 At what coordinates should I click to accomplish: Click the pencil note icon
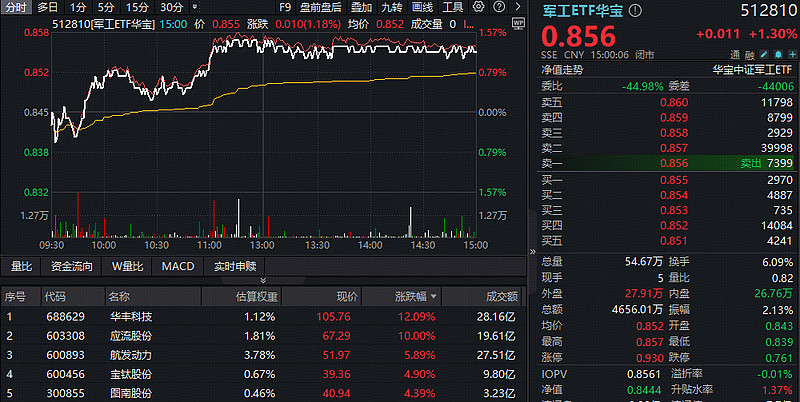[x=764, y=55]
